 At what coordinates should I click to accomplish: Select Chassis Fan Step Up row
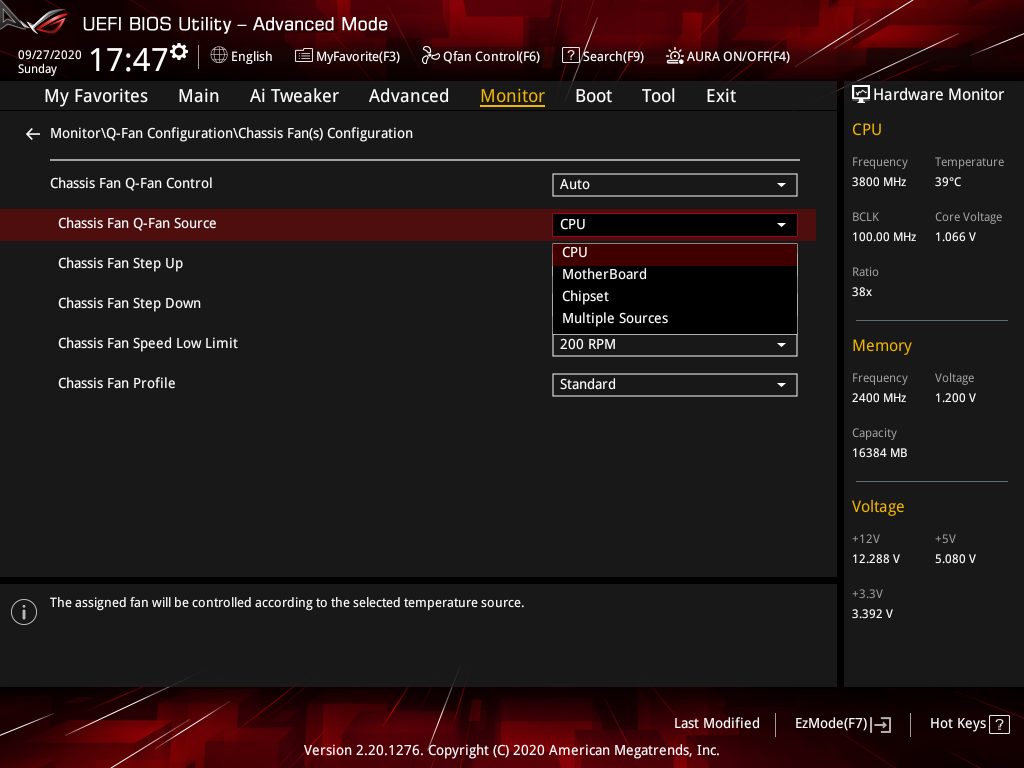click(120, 264)
